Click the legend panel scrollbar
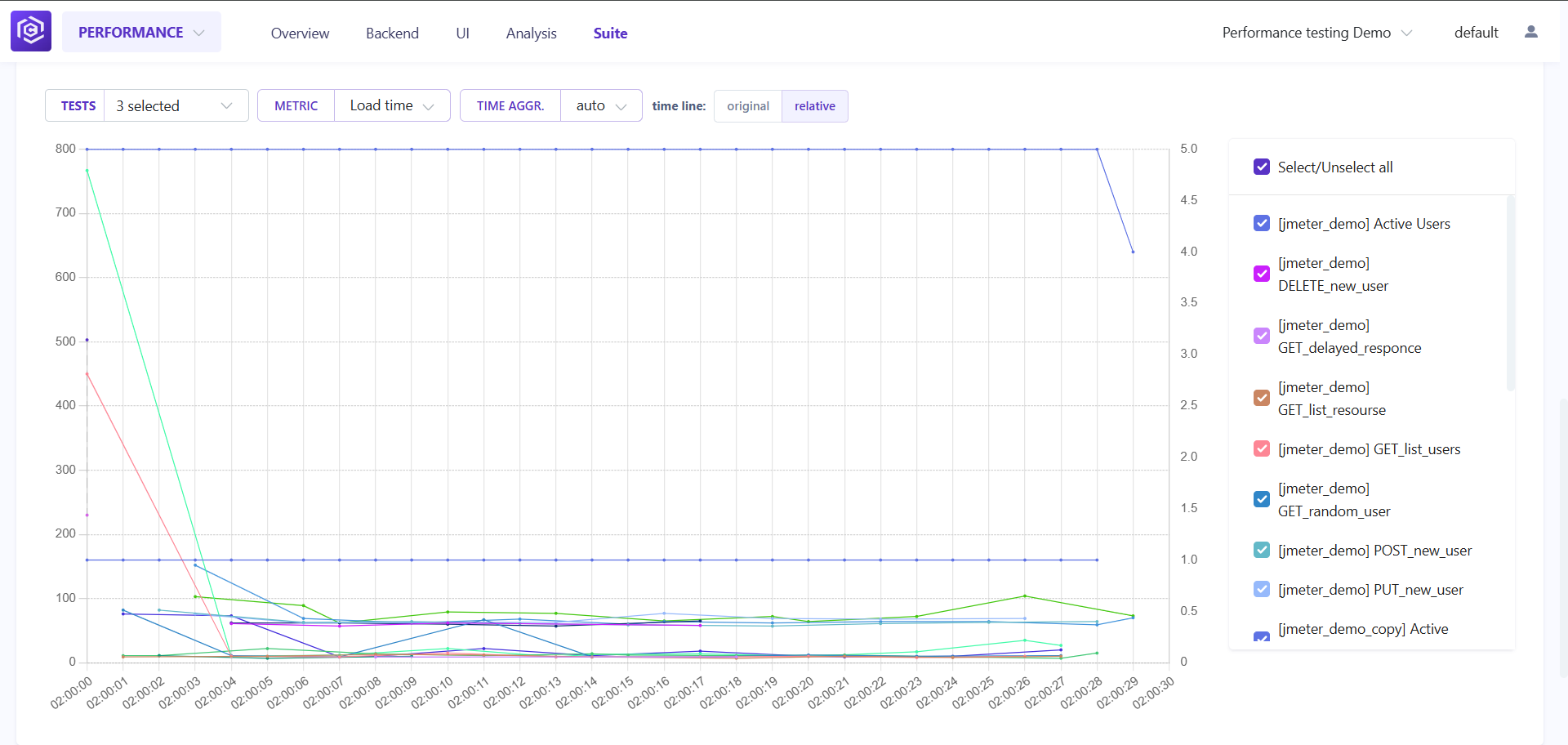Viewport: 1568px width, 745px height. (1510, 293)
